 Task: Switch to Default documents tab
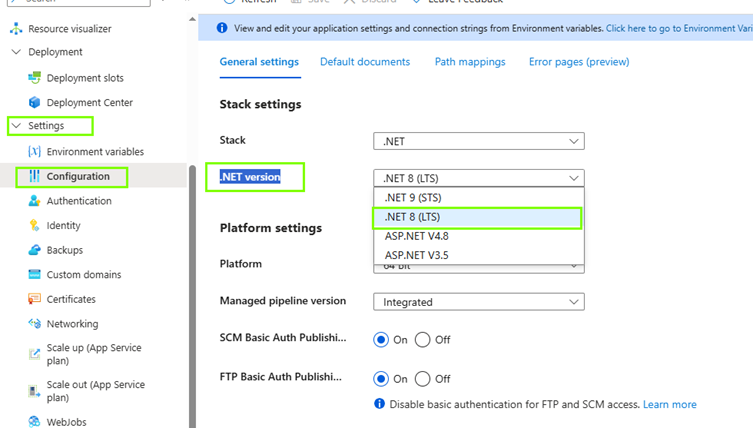[365, 62]
